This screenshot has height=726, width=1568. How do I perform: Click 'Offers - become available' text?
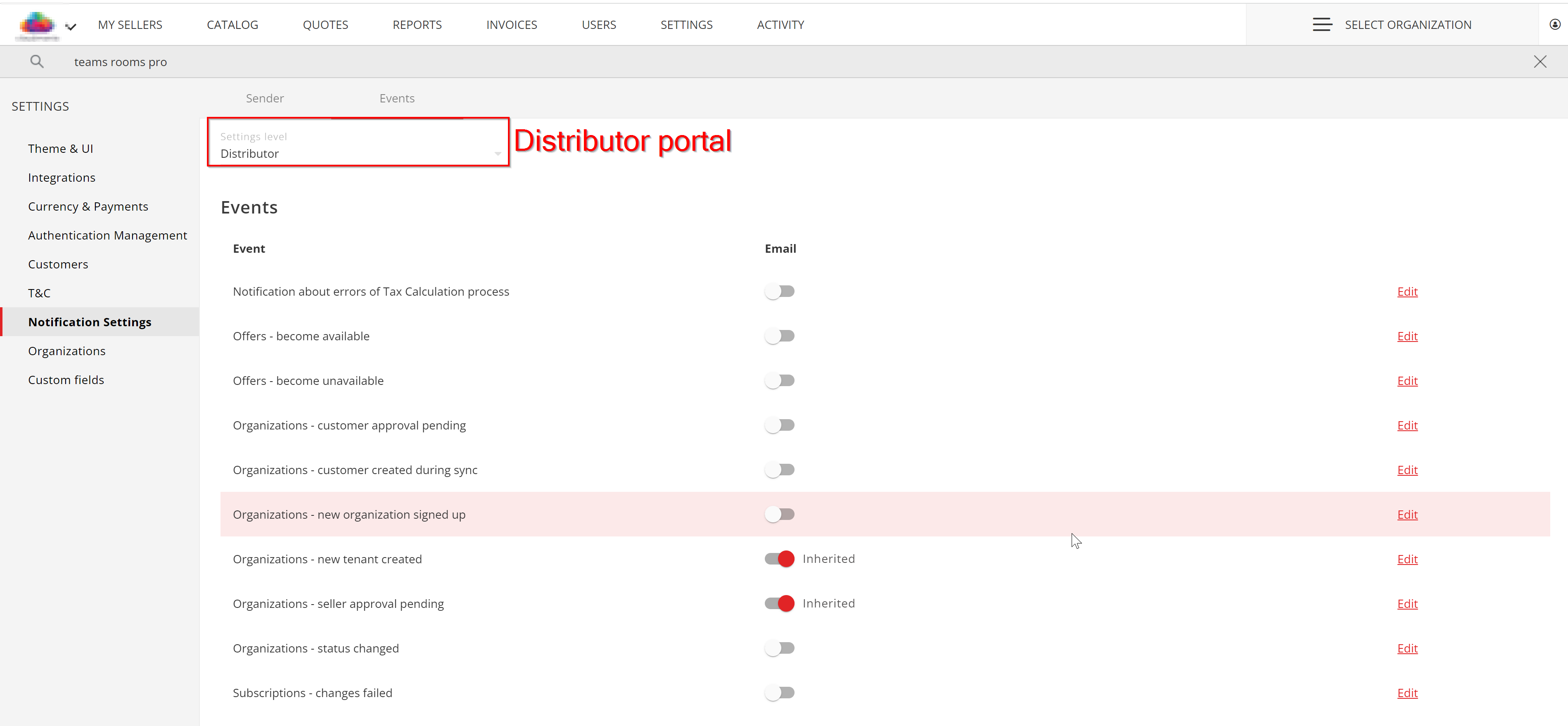coord(301,336)
